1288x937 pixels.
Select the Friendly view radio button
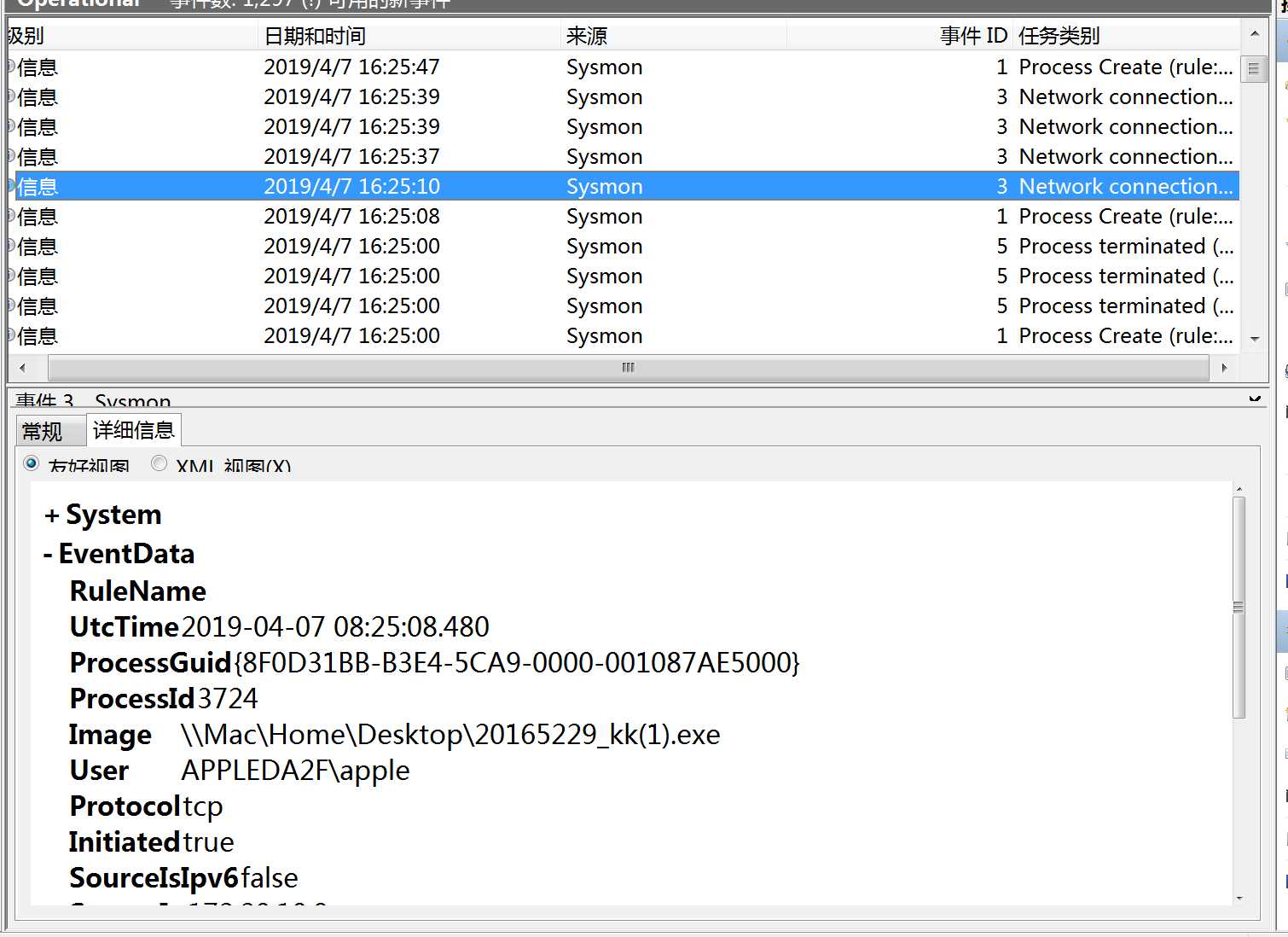(32, 463)
